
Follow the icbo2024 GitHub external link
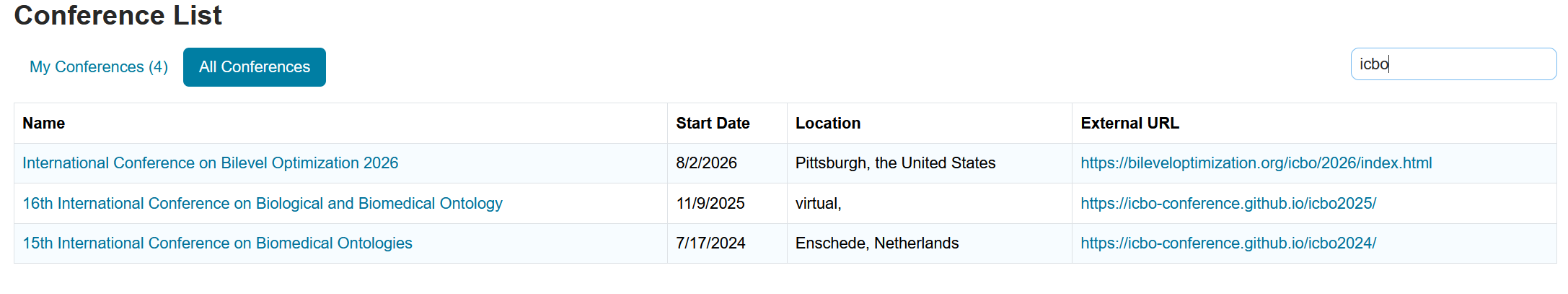[x=1228, y=243]
